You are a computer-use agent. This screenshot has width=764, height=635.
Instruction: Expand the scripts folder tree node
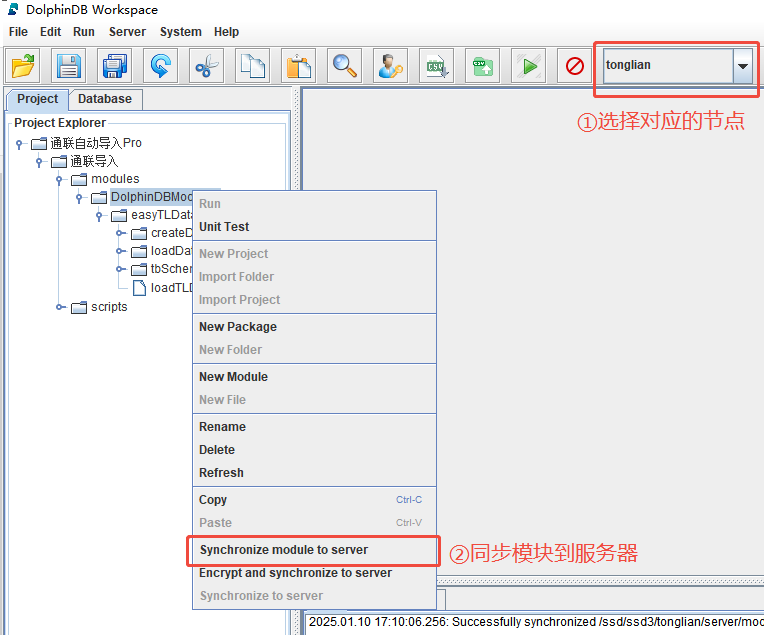[x=59, y=307]
